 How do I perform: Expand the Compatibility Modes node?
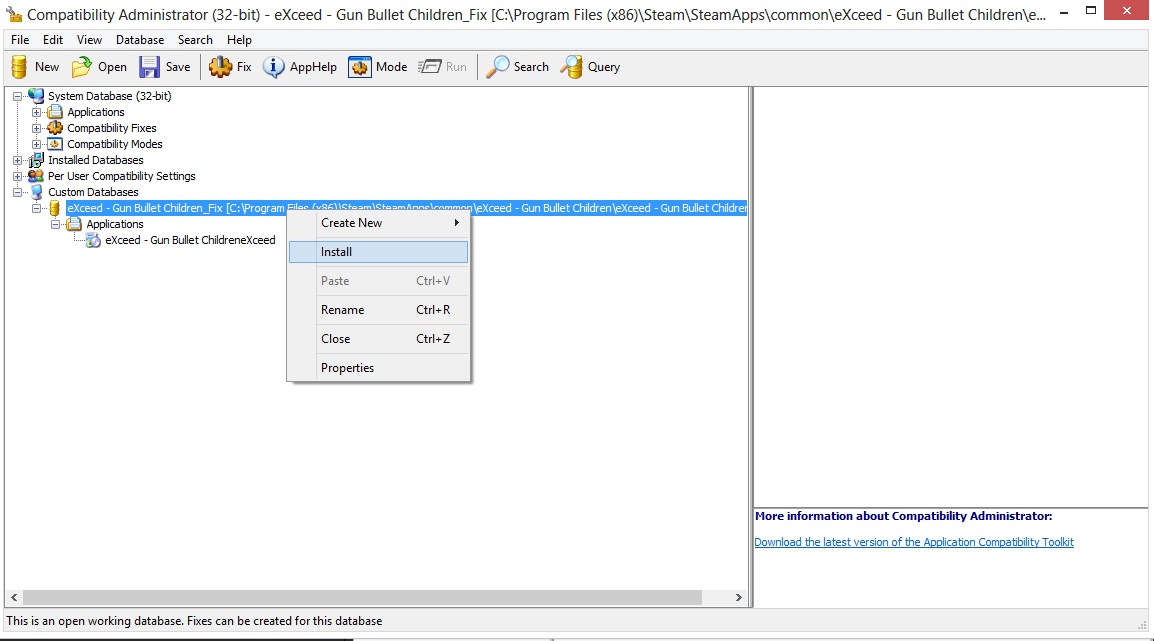pyautogui.click(x=37, y=144)
